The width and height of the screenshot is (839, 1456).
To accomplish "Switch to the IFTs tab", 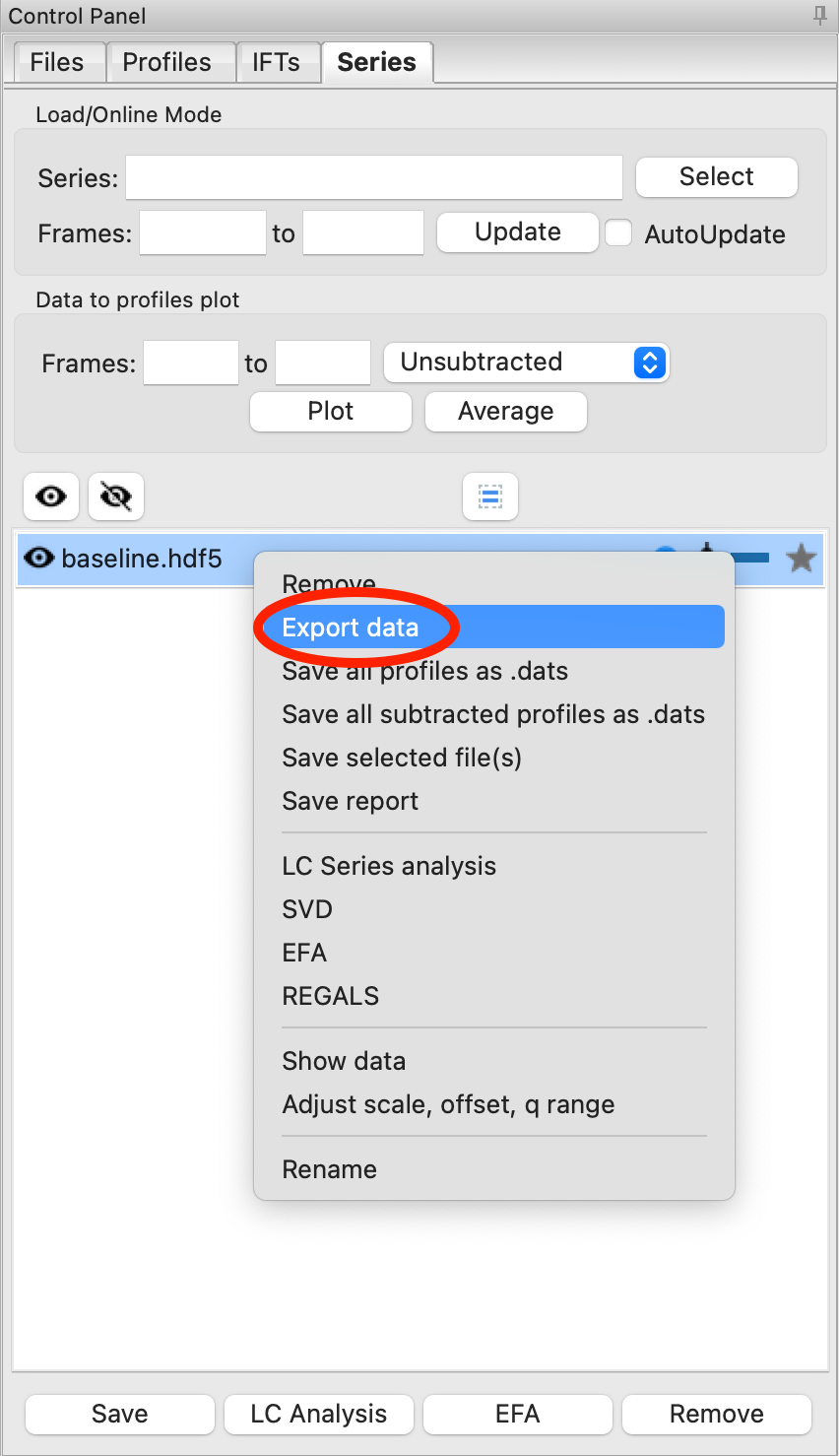I will point(276,62).
